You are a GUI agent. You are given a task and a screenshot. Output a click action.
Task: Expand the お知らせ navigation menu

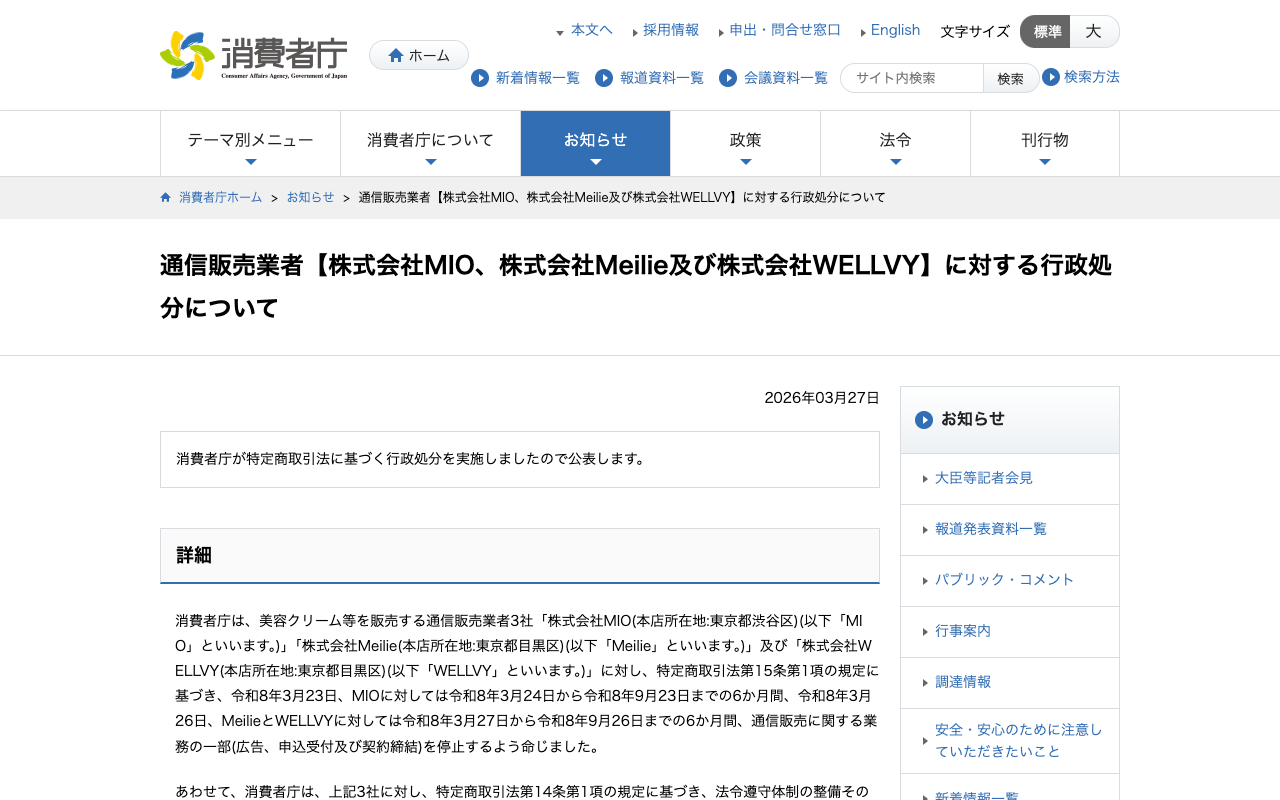coord(595,144)
